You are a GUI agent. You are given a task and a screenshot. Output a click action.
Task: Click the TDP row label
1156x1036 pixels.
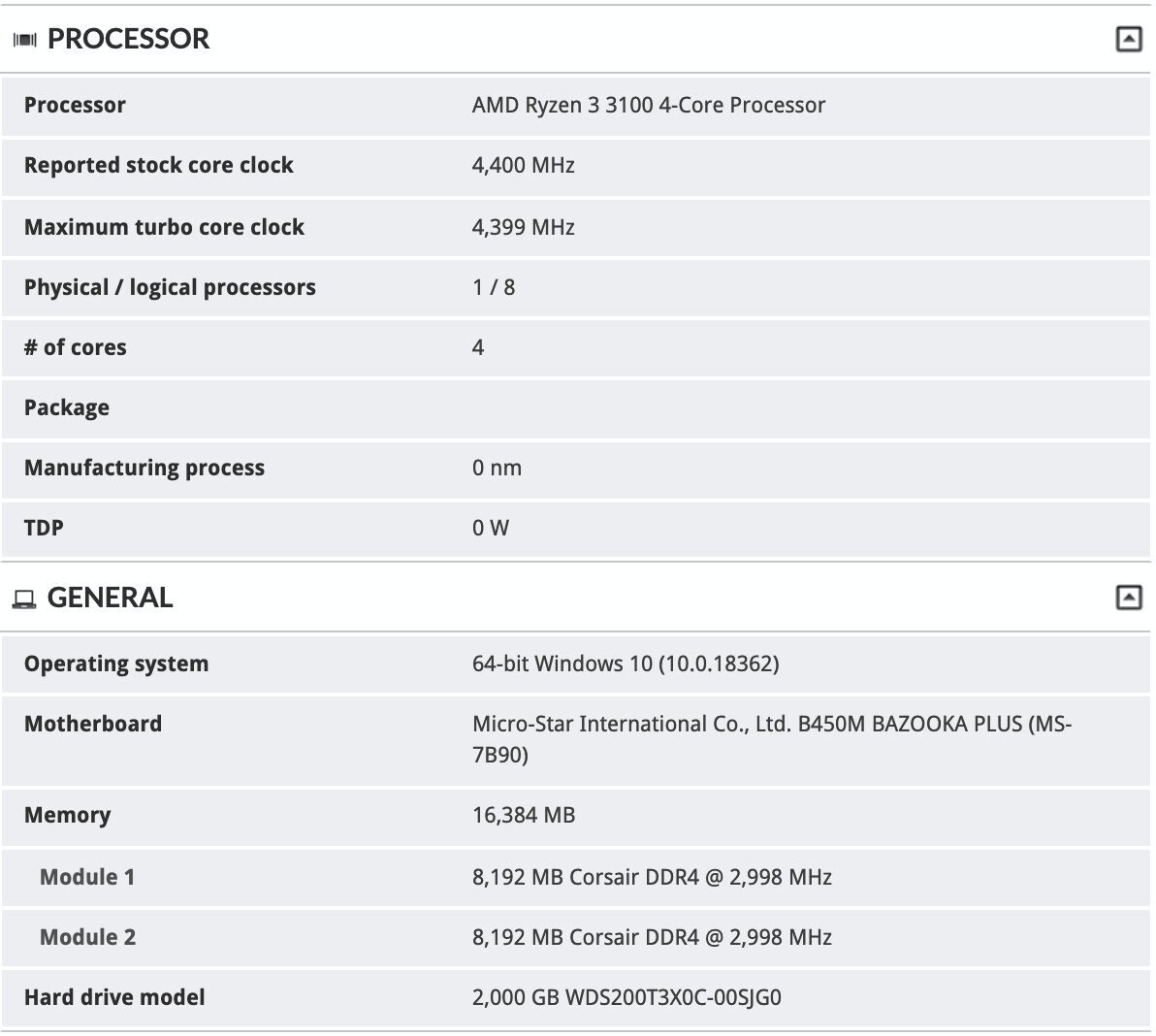tap(44, 529)
